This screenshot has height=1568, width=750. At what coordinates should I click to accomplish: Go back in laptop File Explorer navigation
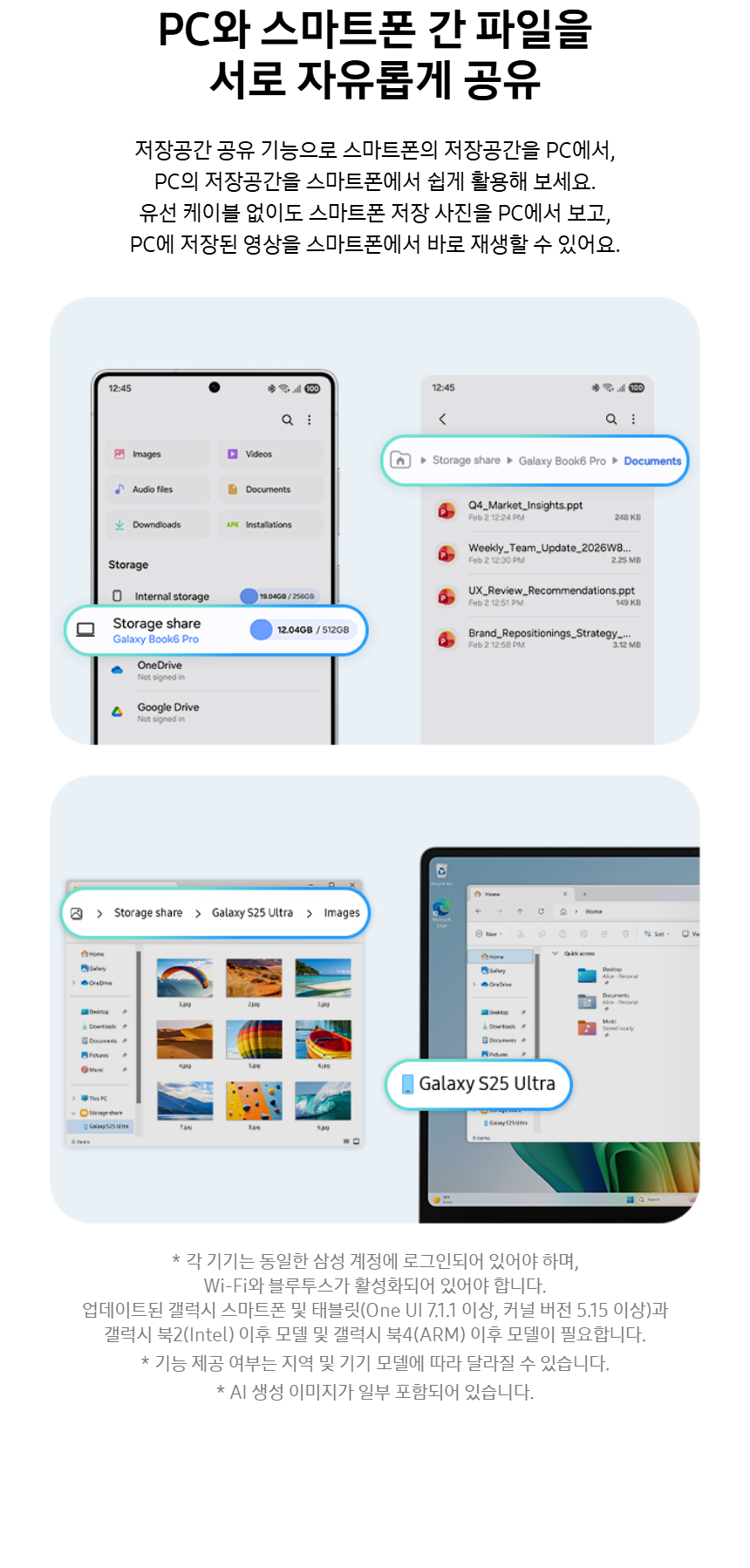478,911
